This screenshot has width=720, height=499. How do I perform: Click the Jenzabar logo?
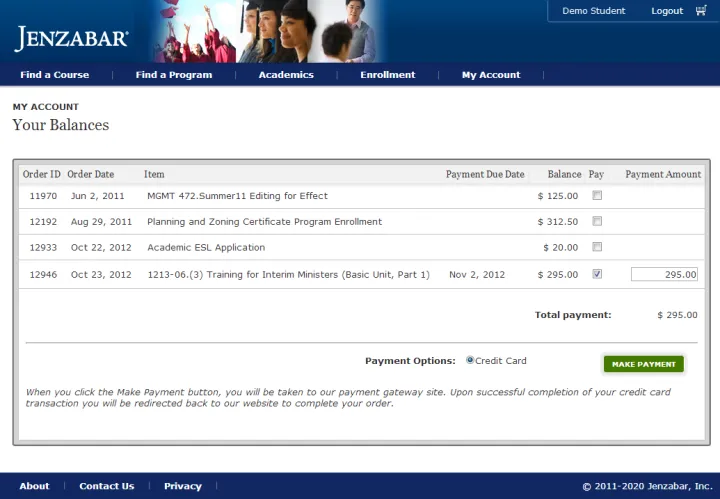click(x=72, y=39)
